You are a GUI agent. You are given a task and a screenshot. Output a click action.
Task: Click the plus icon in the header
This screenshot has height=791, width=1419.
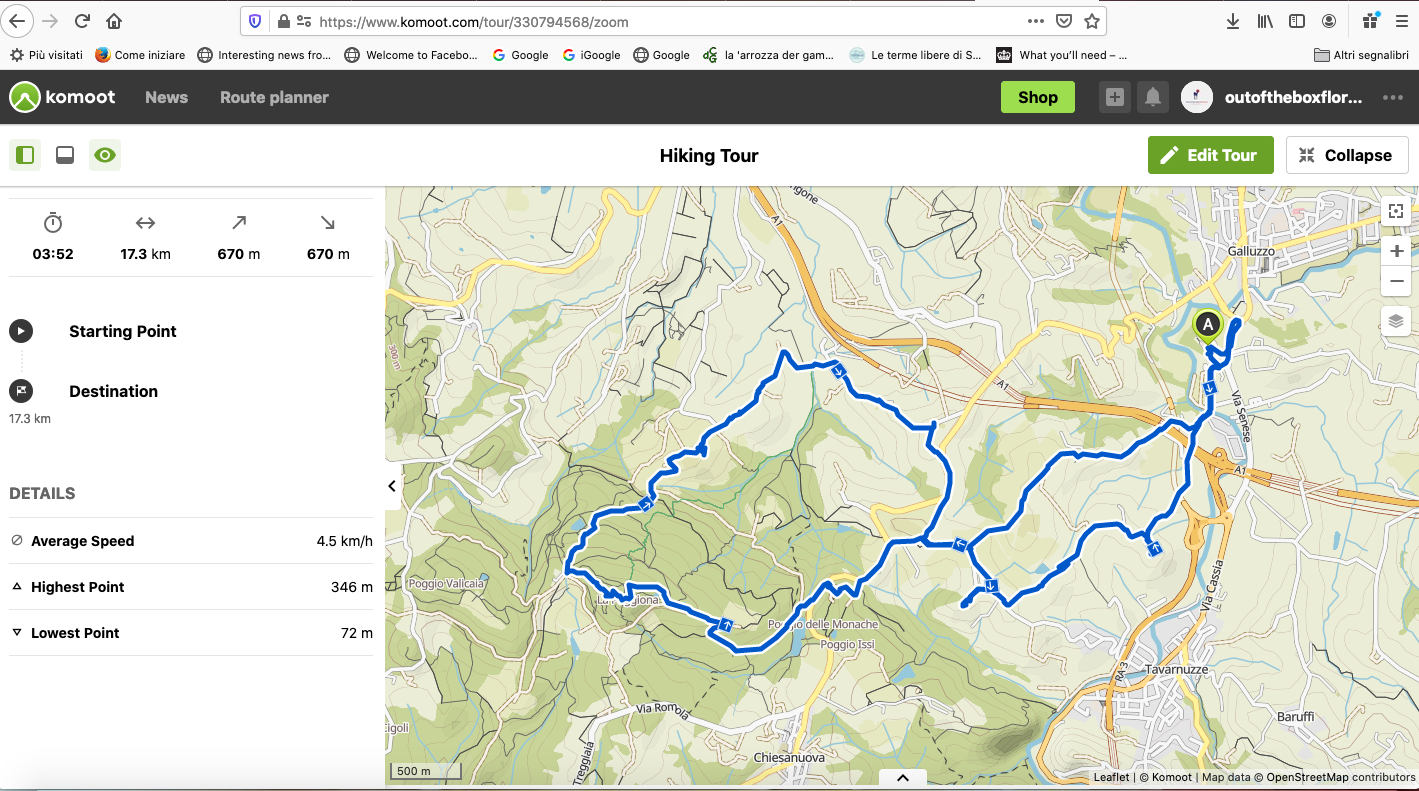pyautogui.click(x=1115, y=97)
